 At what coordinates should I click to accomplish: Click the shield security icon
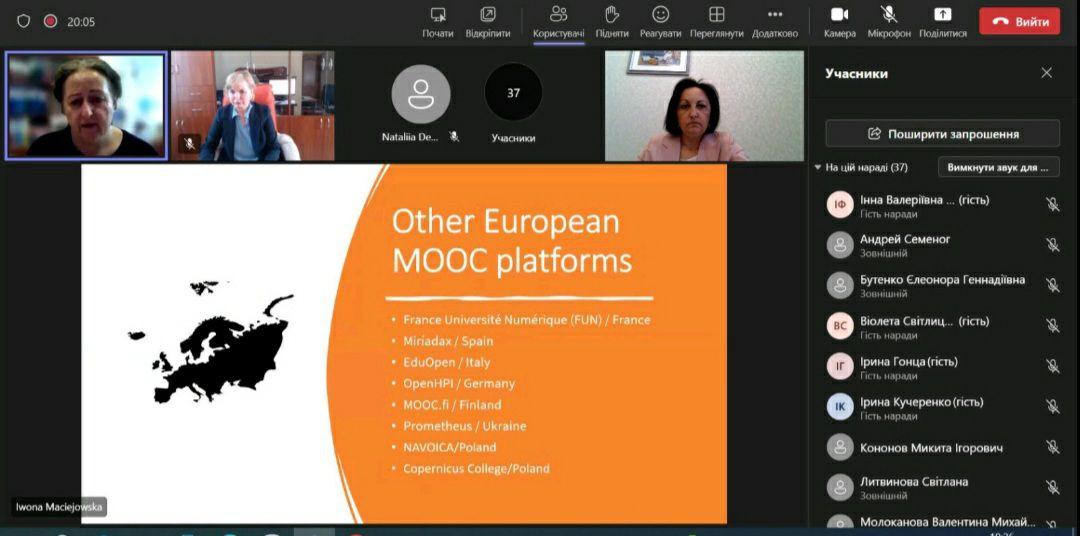click(23, 21)
